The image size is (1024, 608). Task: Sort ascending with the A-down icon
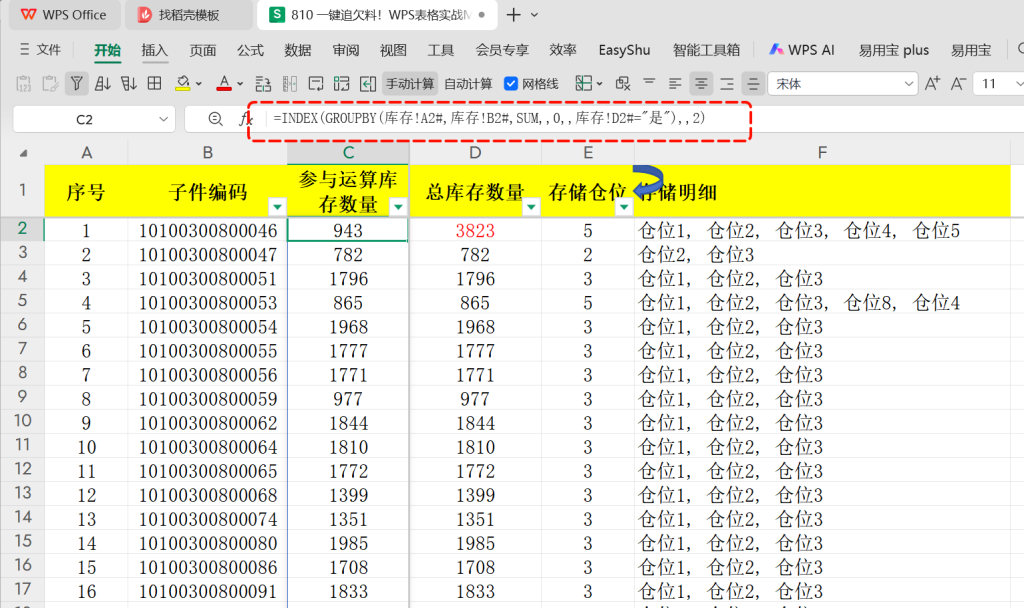click(103, 84)
